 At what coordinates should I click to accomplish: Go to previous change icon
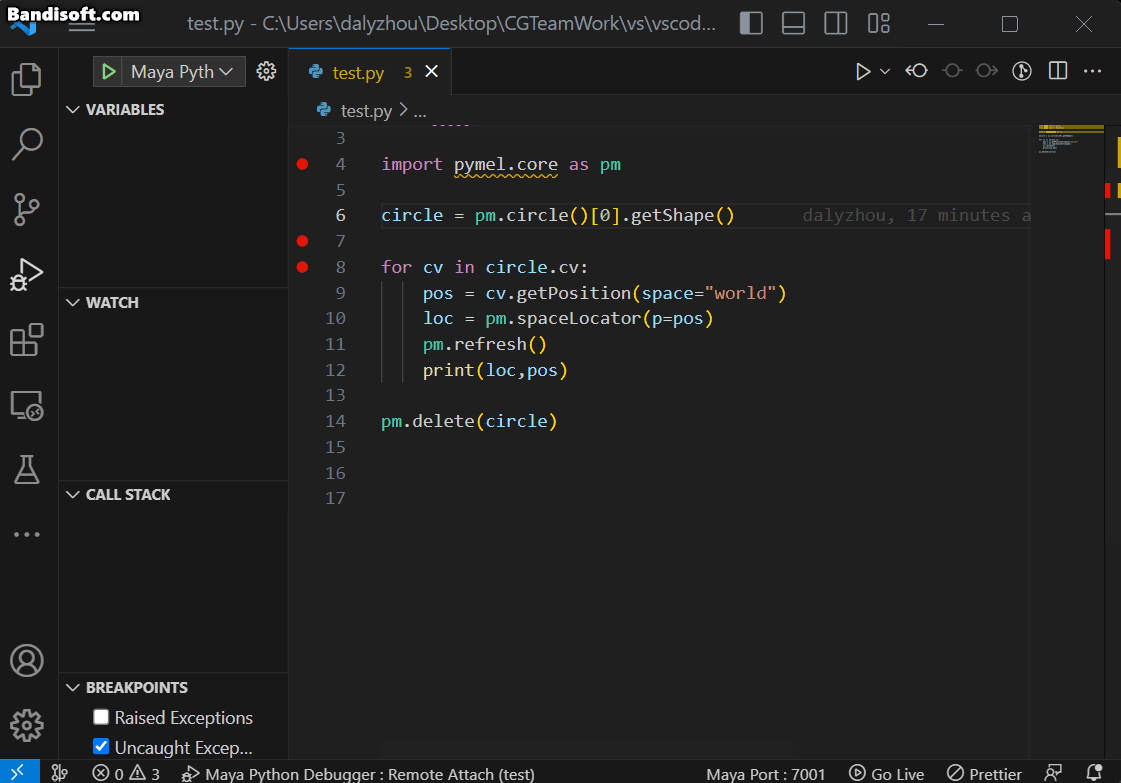tap(916, 71)
